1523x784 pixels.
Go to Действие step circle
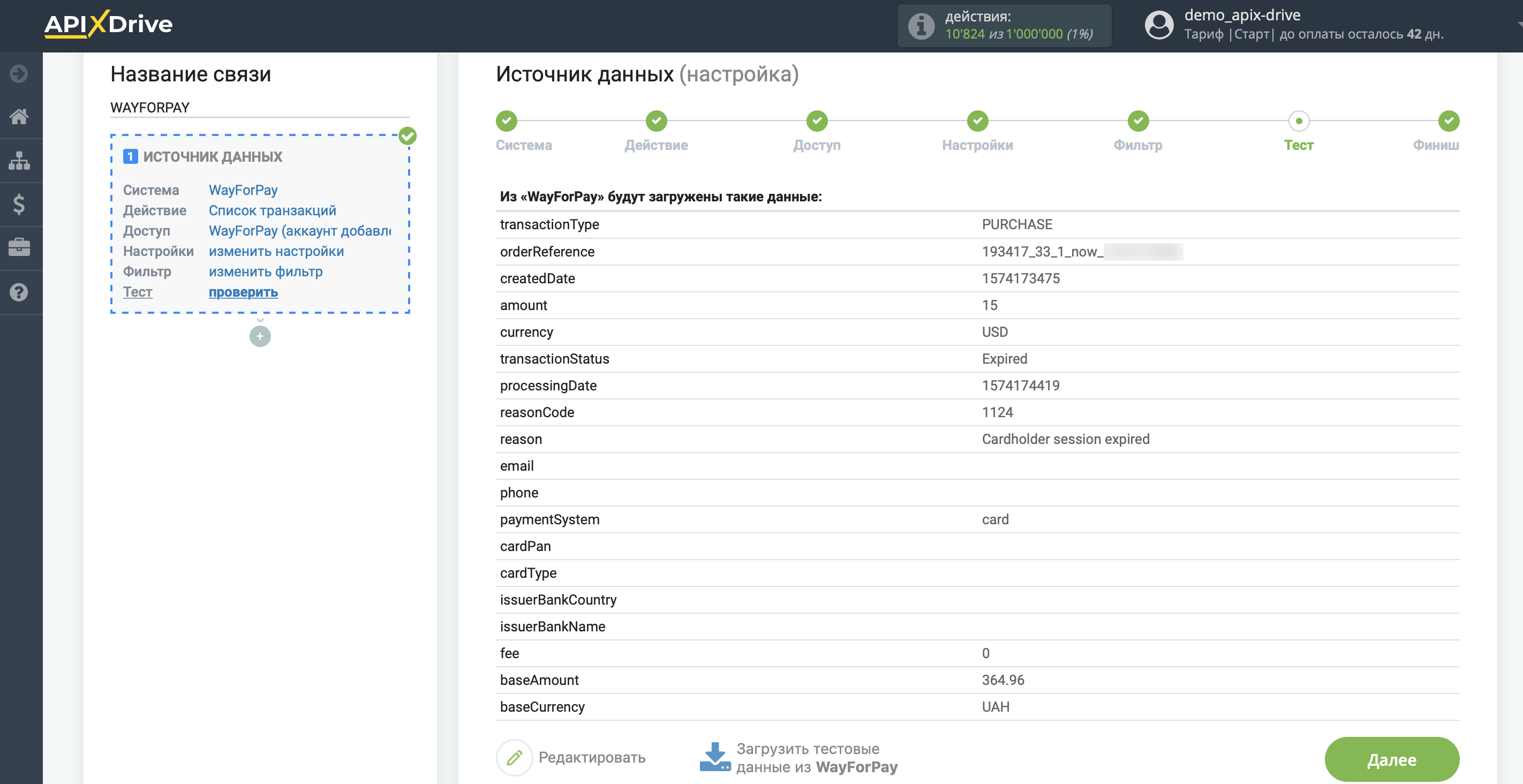(x=656, y=120)
